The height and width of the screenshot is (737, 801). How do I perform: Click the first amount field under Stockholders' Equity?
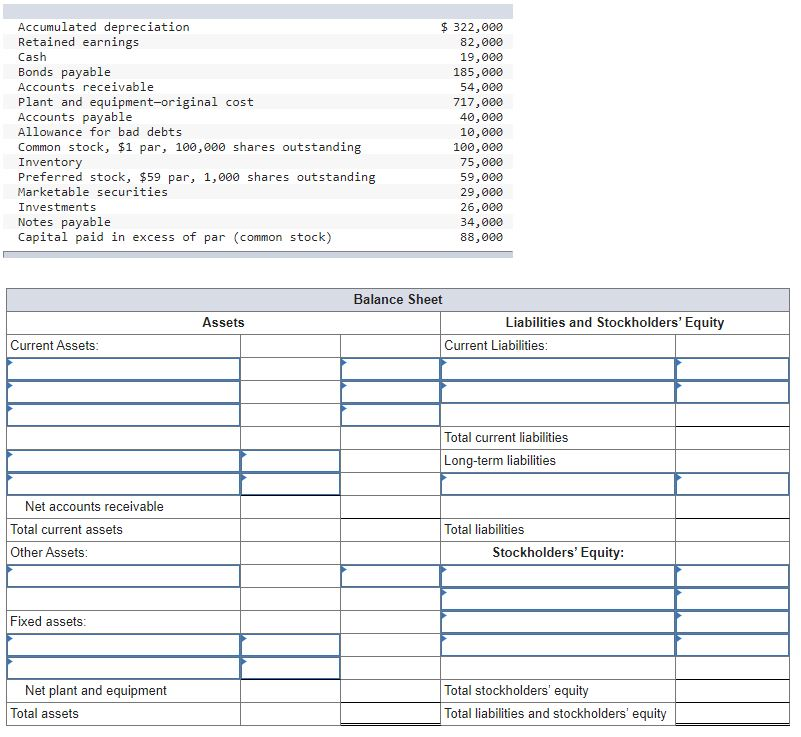pyautogui.click(x=732, y=576)
